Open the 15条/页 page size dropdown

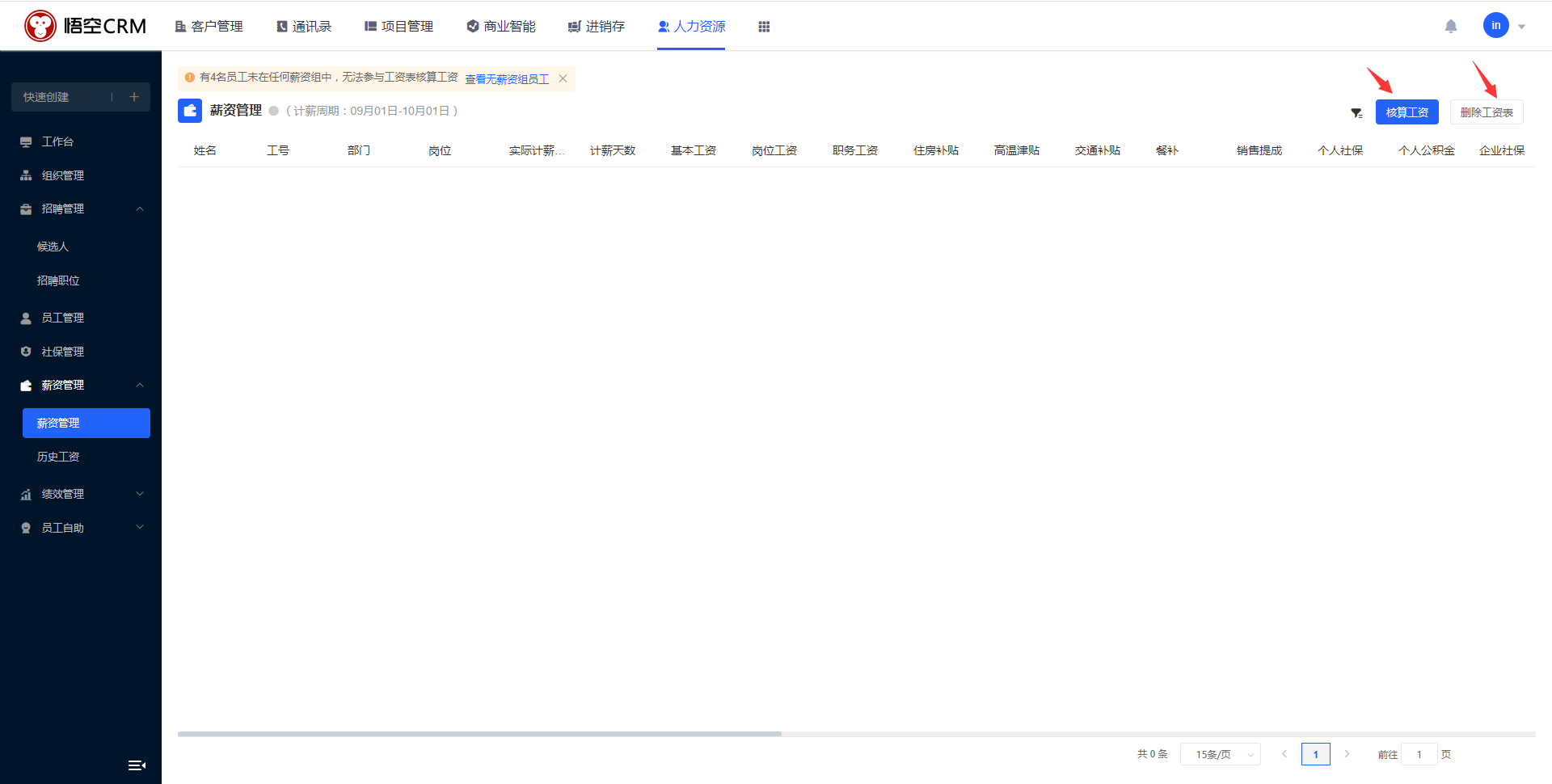[x=1221, y=754]
